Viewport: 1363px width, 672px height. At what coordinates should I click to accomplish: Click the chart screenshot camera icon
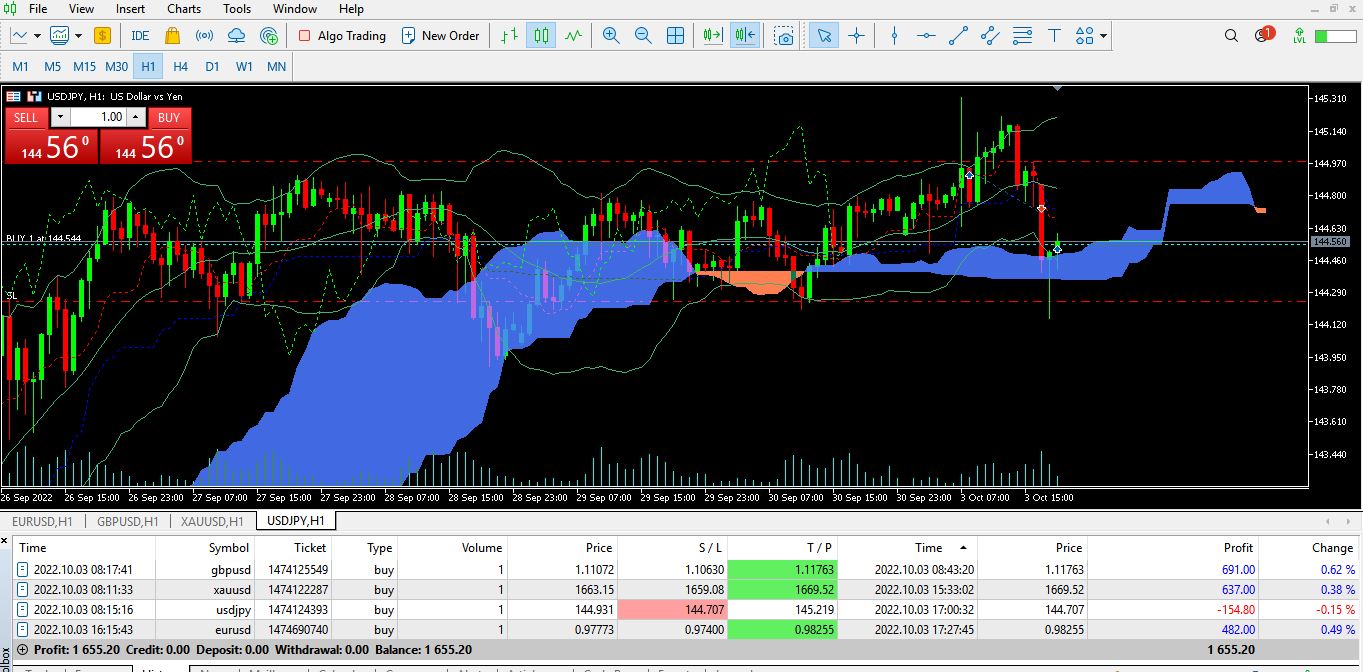[x=785, y=36]
